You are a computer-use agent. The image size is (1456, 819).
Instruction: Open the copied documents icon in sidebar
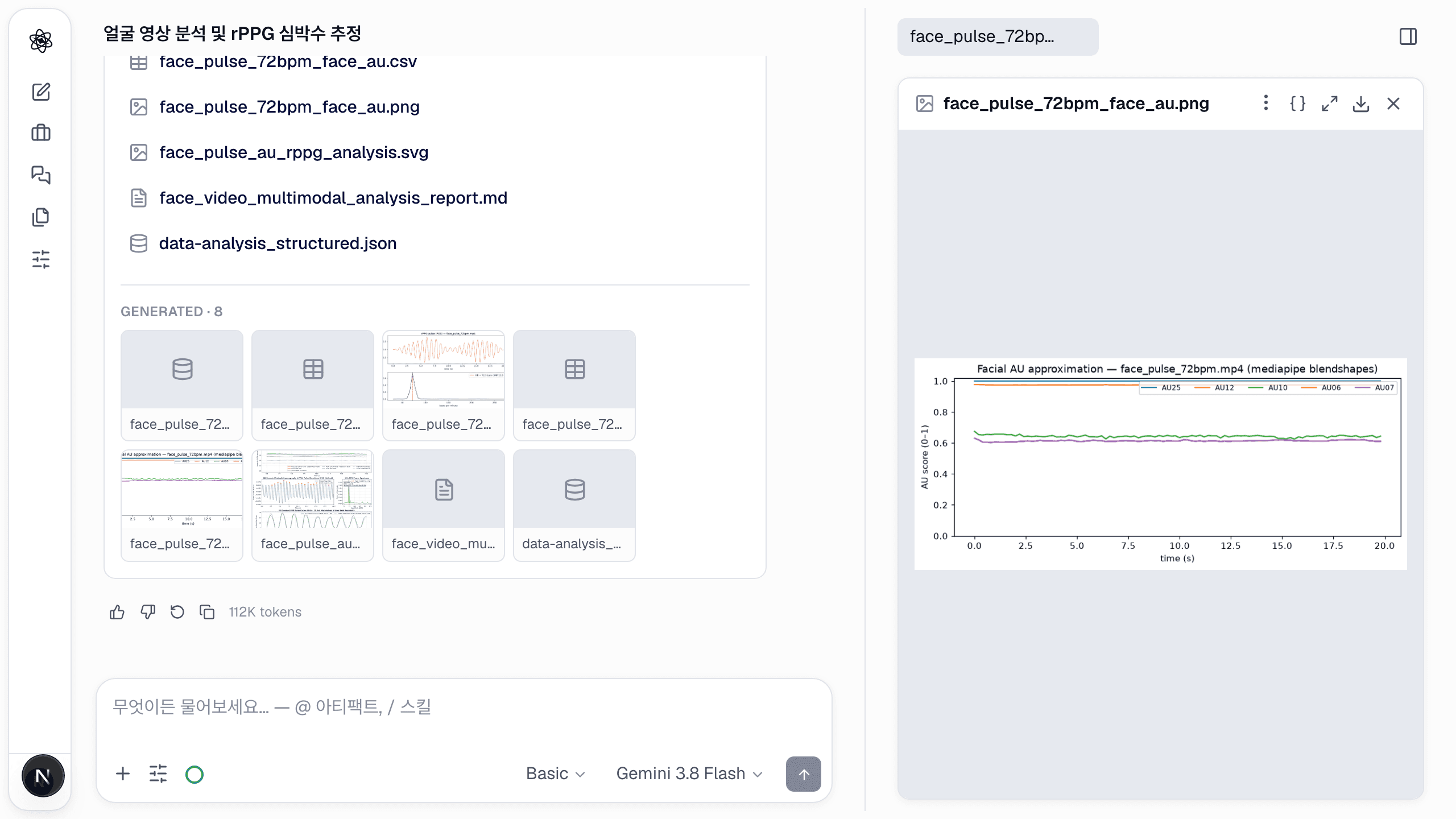pyautogui.click(x=40, y=217)
